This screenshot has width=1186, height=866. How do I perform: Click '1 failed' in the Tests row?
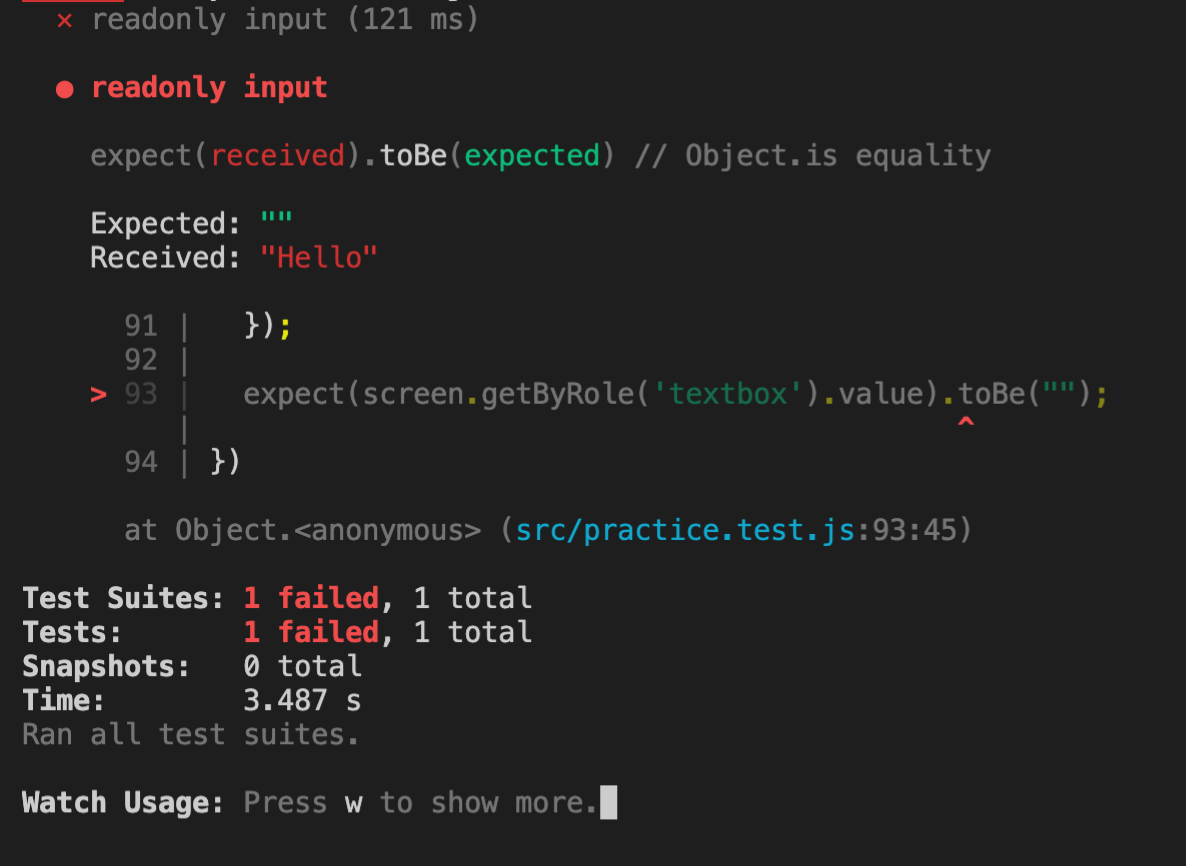311,632
